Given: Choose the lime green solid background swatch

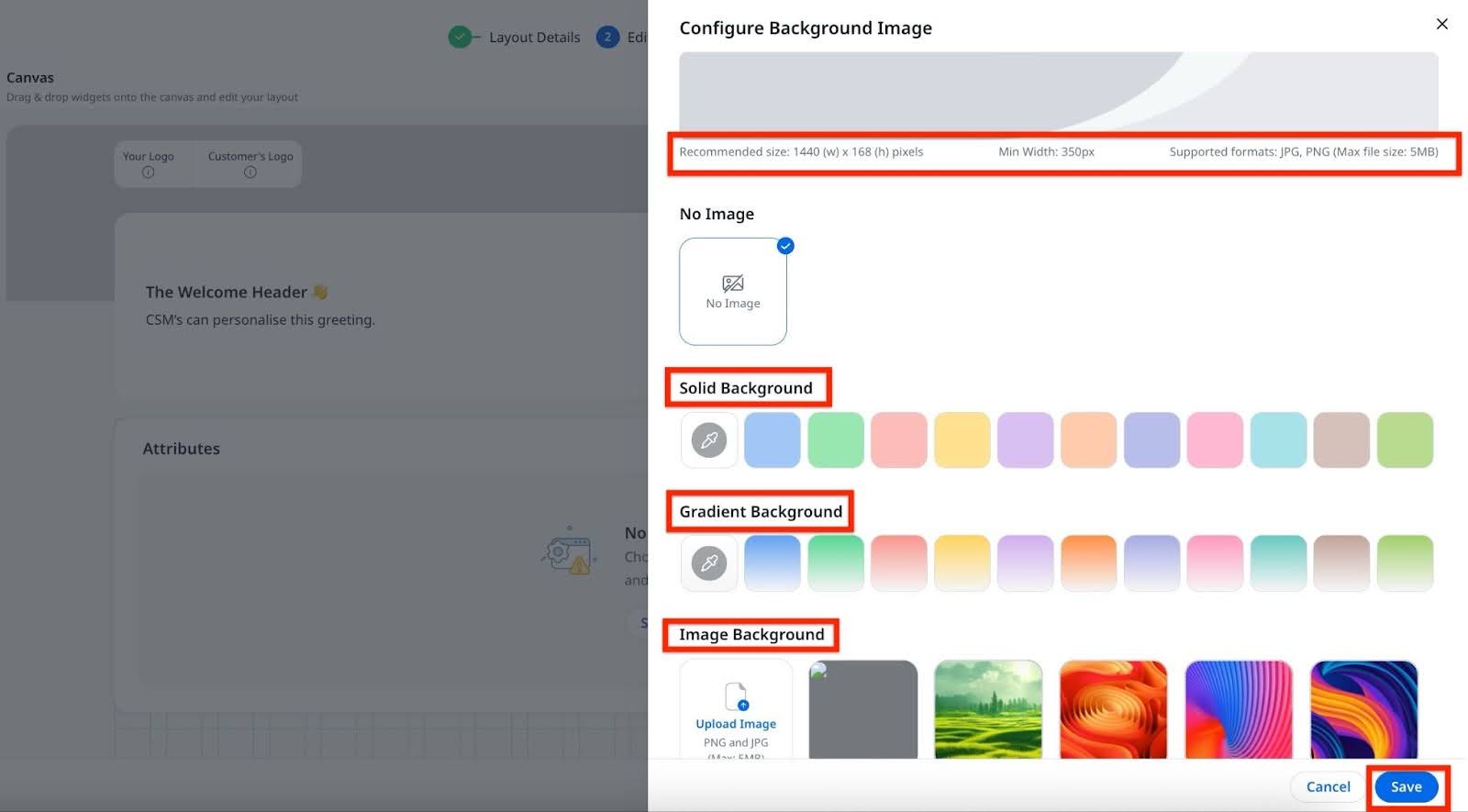Looking at the screenshot, I should pos(1406,440).
